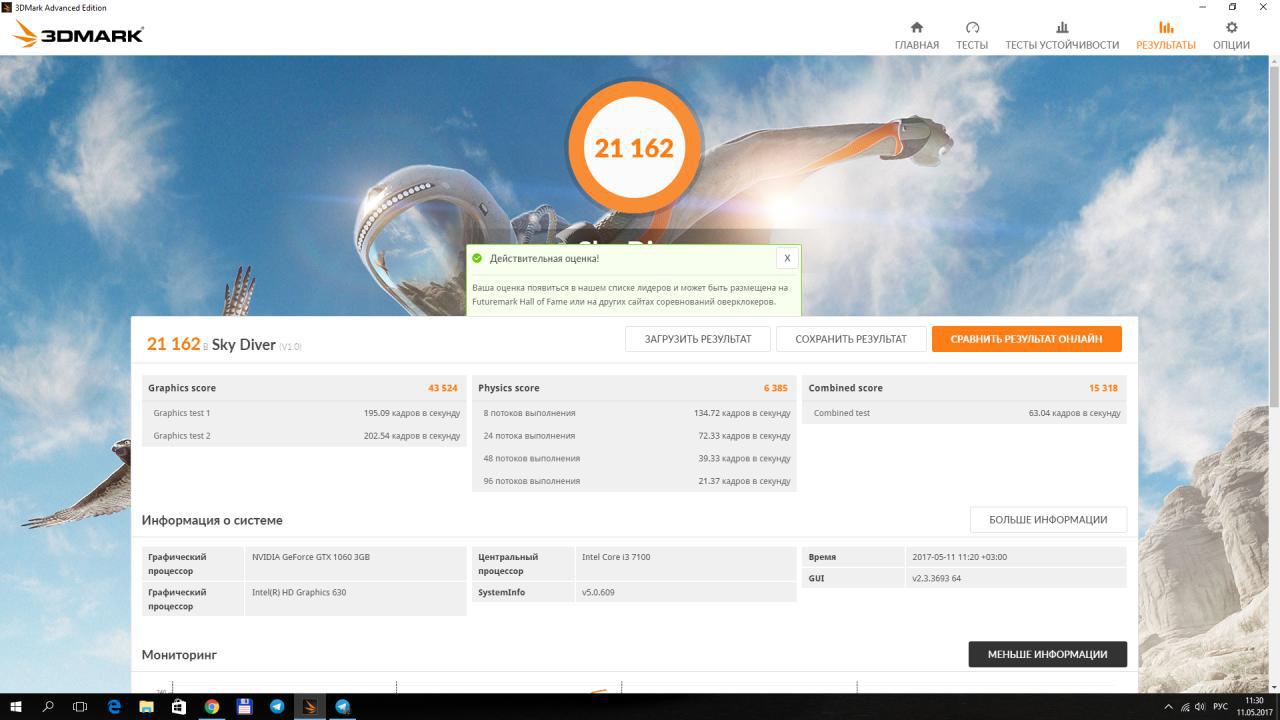Show hidden system tray icons

pyautogui.click(x=1168, y=707)
